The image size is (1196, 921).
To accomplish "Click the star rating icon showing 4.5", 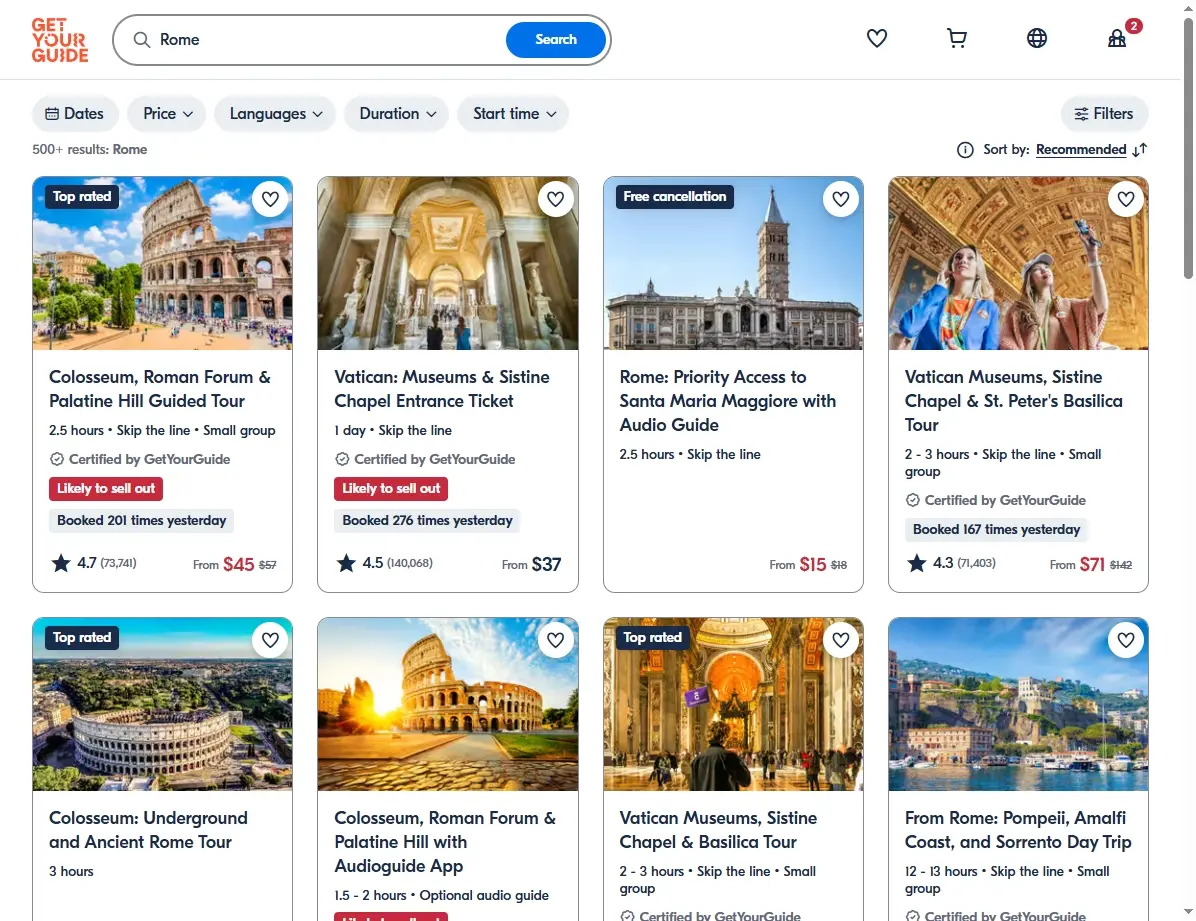I will [x=346, y=563].
